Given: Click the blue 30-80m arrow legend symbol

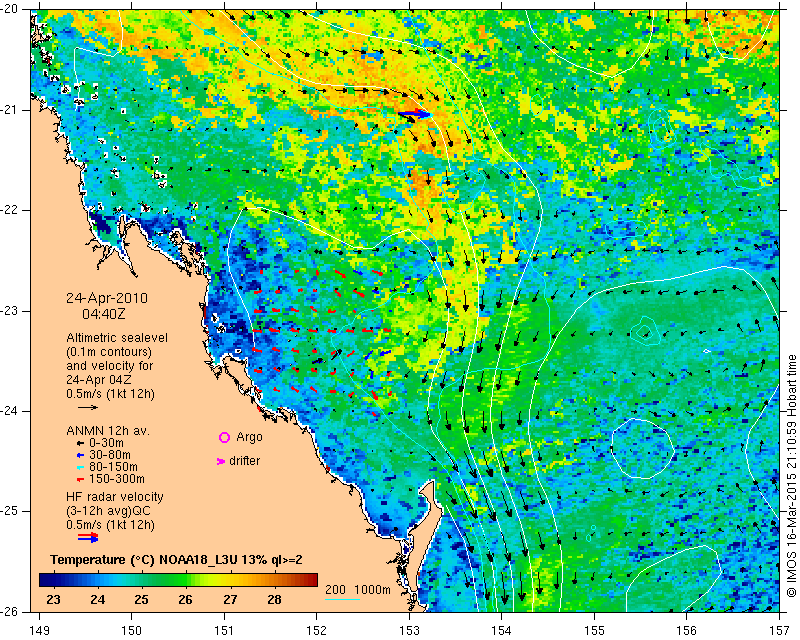Looking at the screenshot, I should [x=80, y=455].
